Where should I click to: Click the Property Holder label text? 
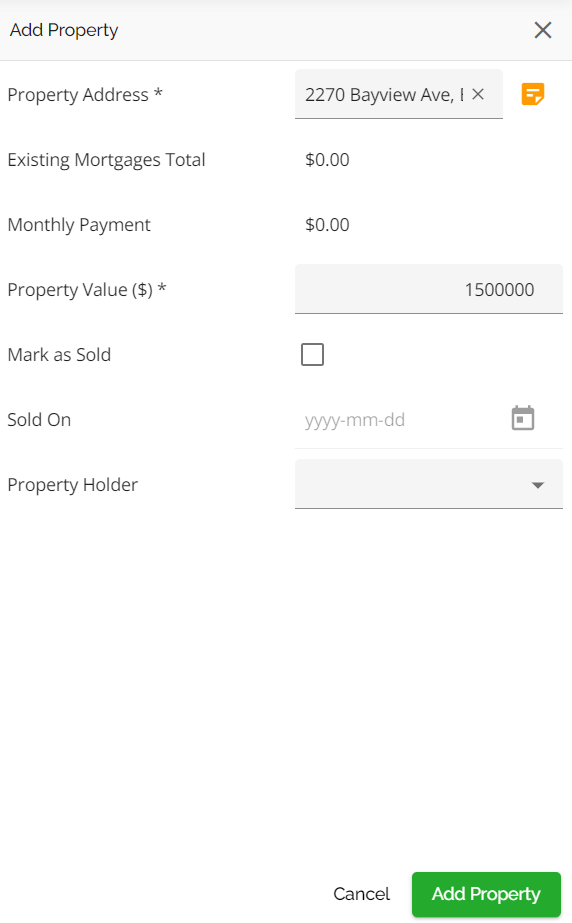pyautogui.click(x=72, y=484)
